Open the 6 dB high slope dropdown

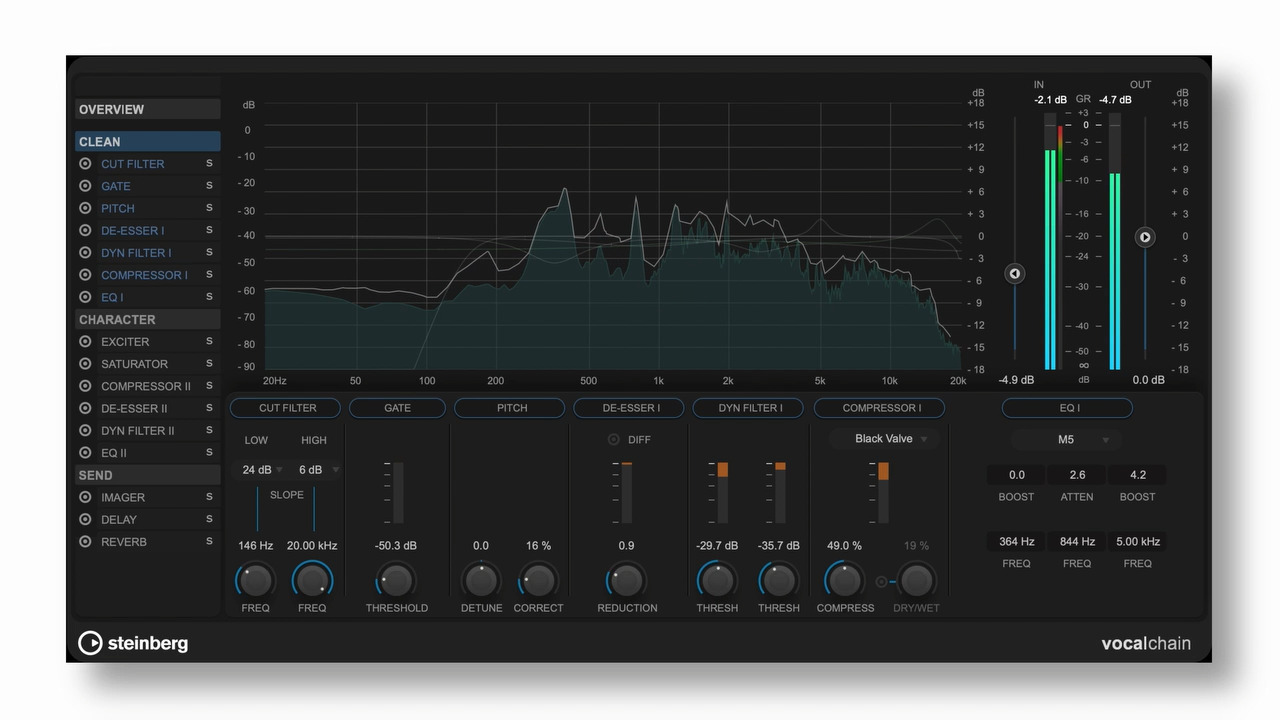tap(319, 470)
